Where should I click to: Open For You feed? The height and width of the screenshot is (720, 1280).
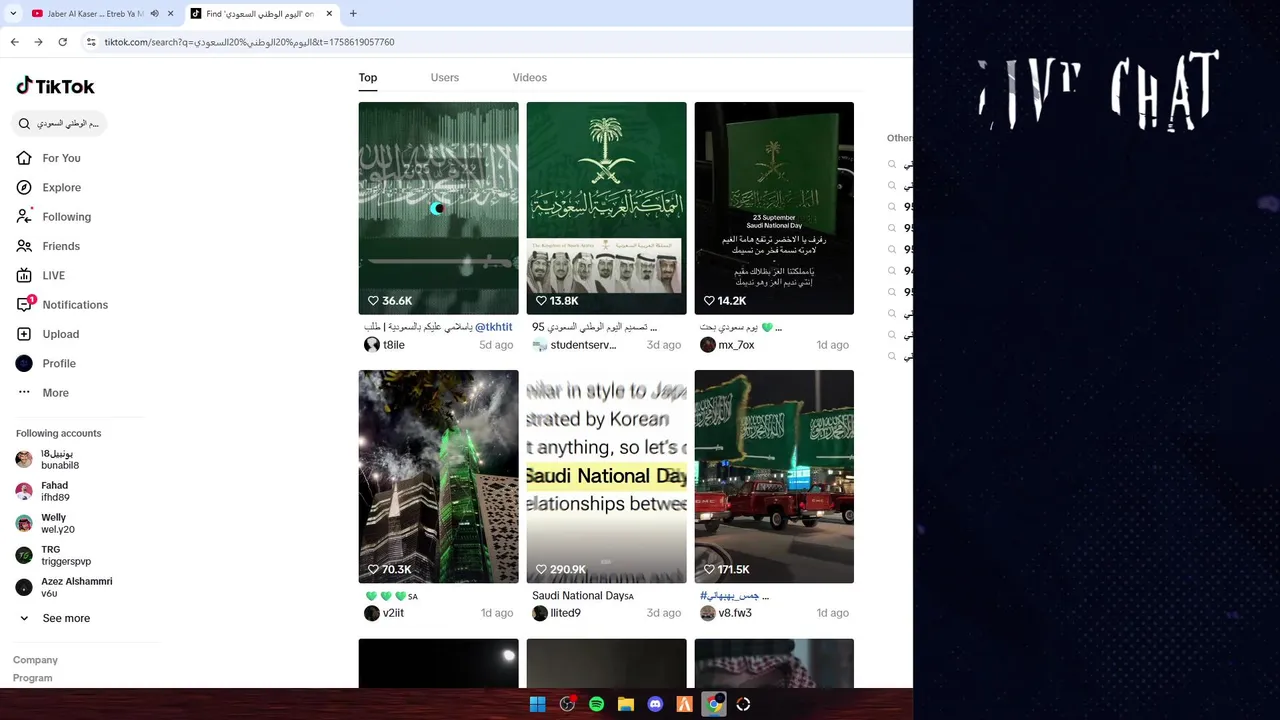(x=61, y=158)
